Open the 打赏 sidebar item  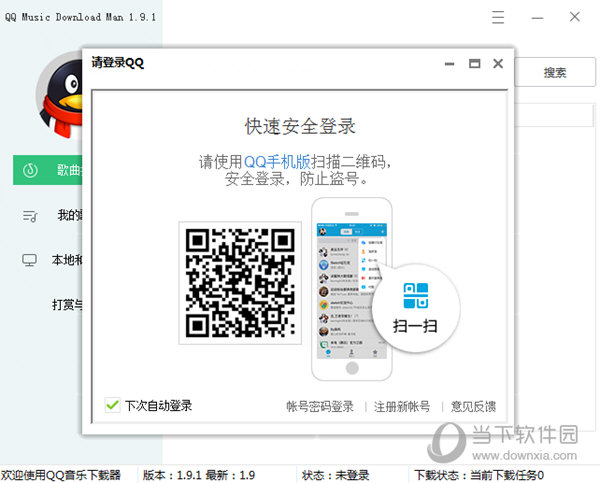click(x=67, y=305)
